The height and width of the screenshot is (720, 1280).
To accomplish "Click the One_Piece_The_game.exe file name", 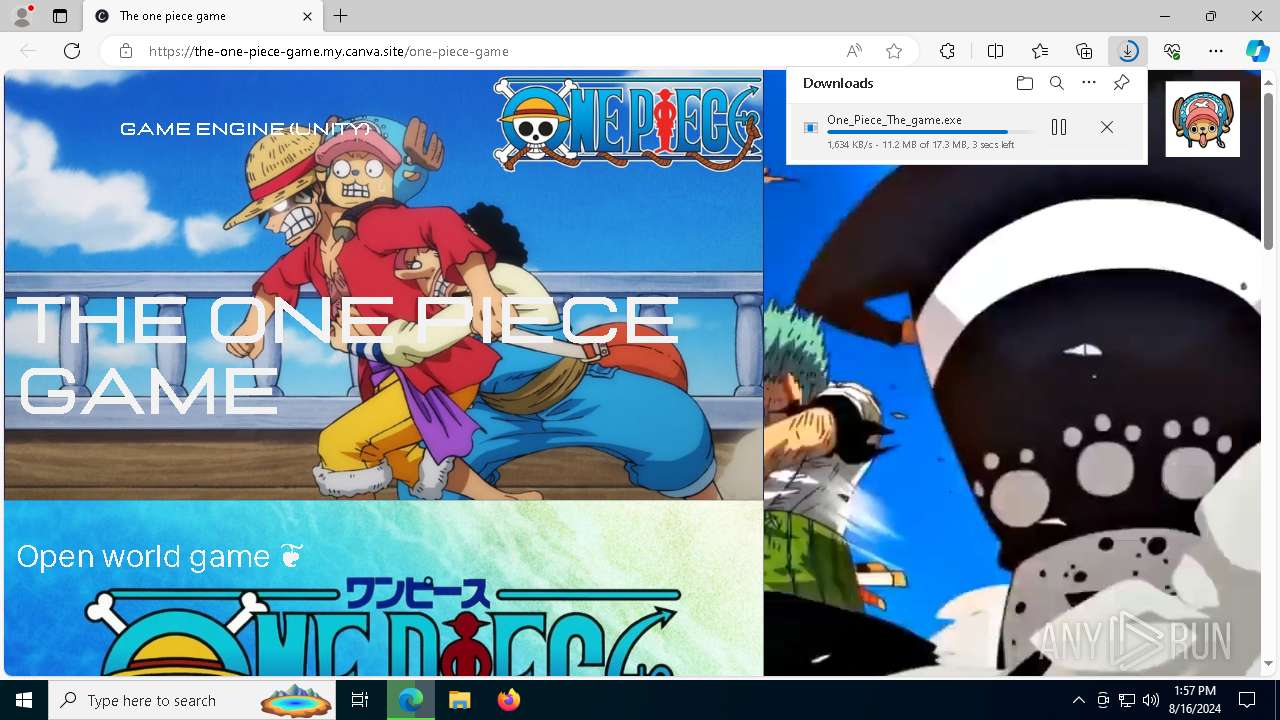I will click(x=894, y=120).
